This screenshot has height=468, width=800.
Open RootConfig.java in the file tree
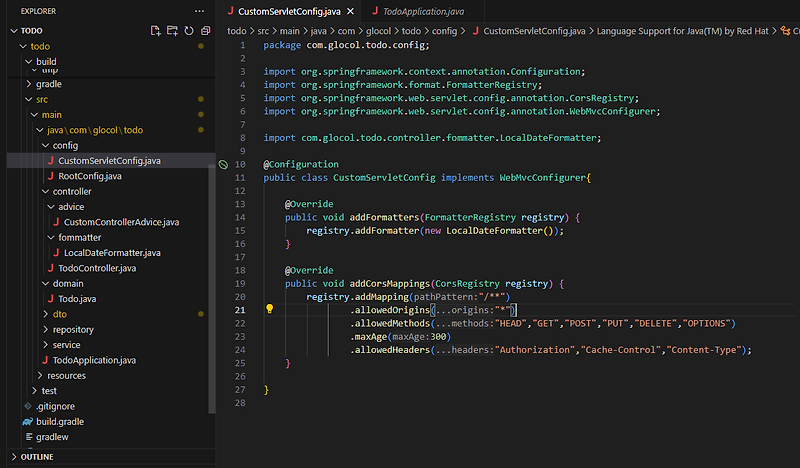point(89,176)
